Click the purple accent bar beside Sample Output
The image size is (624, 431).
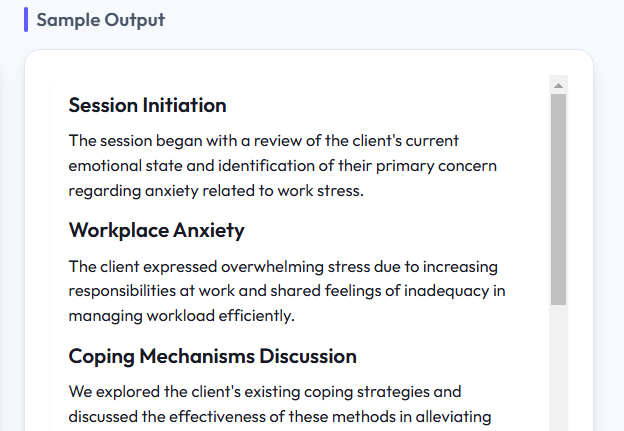(x=26, y=20)
